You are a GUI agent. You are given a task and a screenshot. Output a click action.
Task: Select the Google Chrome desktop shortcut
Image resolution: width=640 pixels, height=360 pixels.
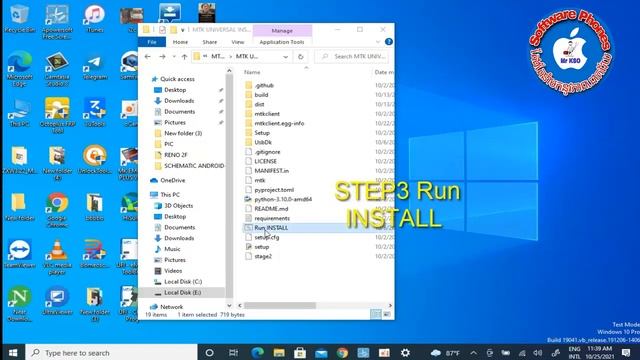click(x=57, y=210)
